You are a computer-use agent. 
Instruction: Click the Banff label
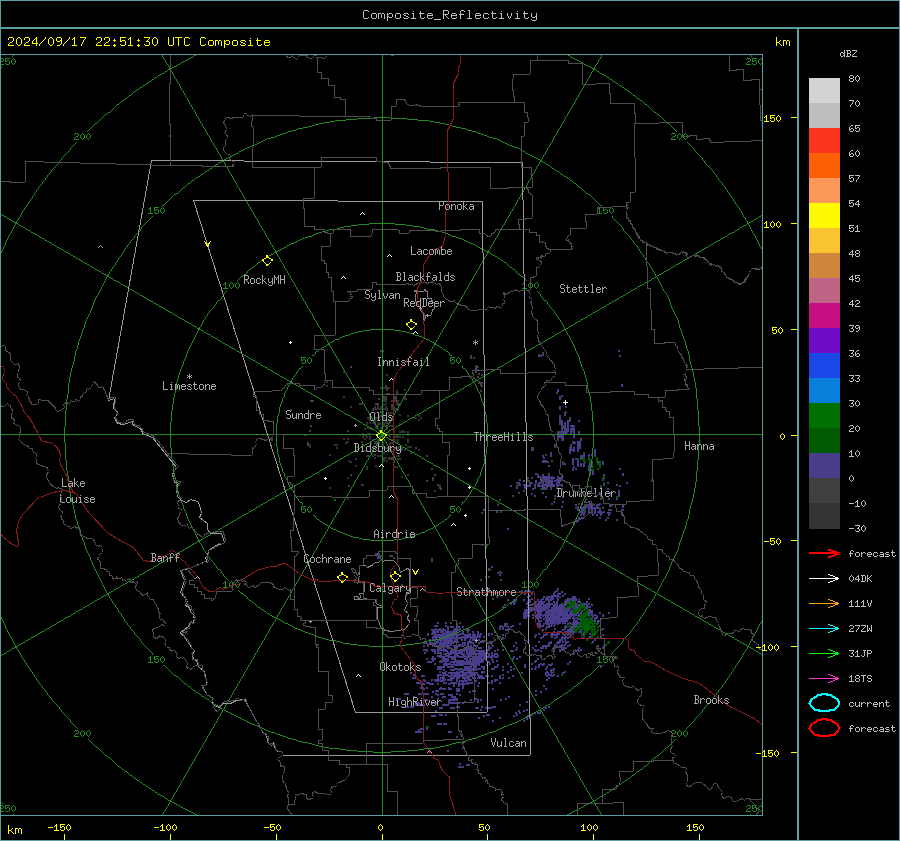[165, 558]
